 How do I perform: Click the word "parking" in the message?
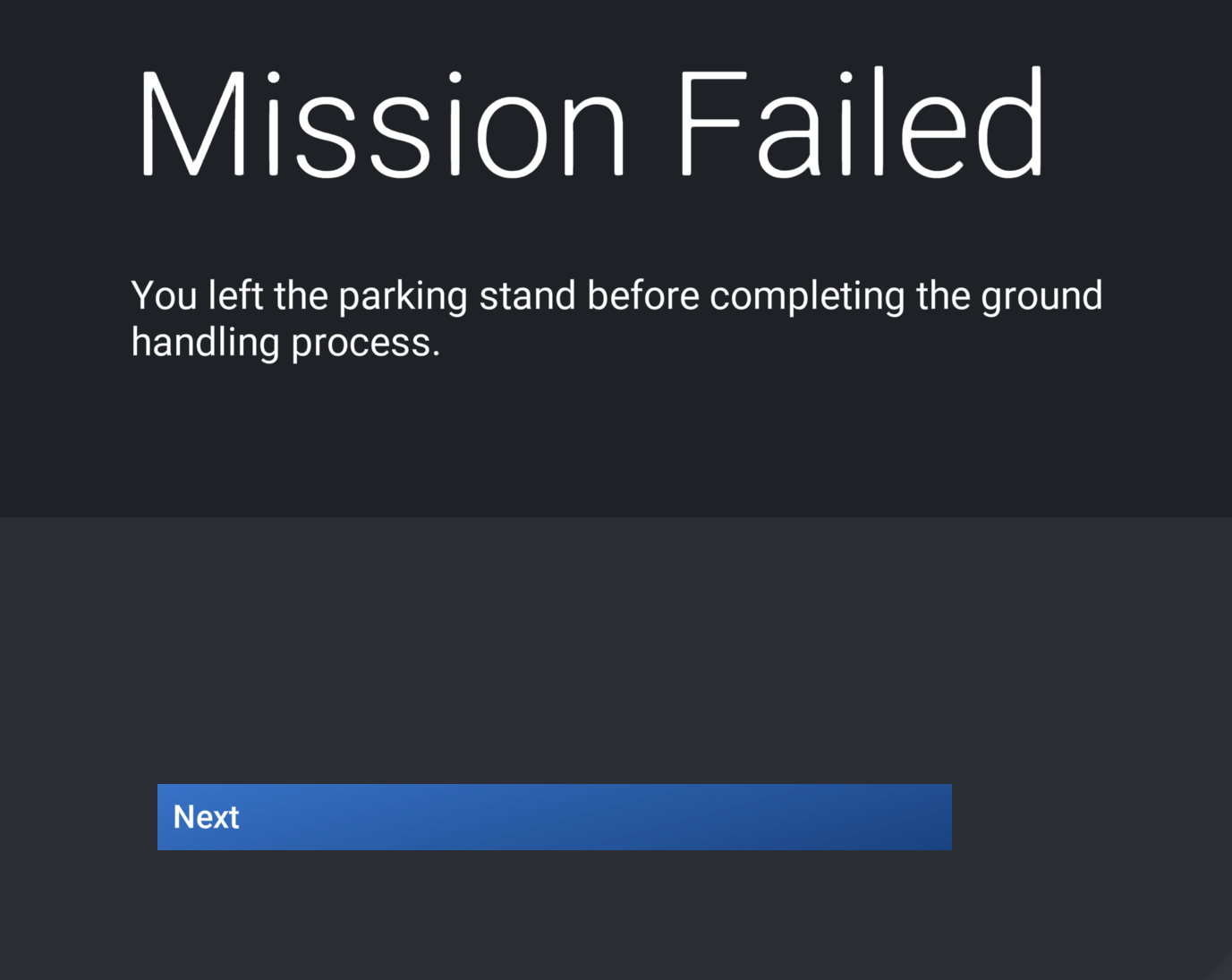[403, 298]
